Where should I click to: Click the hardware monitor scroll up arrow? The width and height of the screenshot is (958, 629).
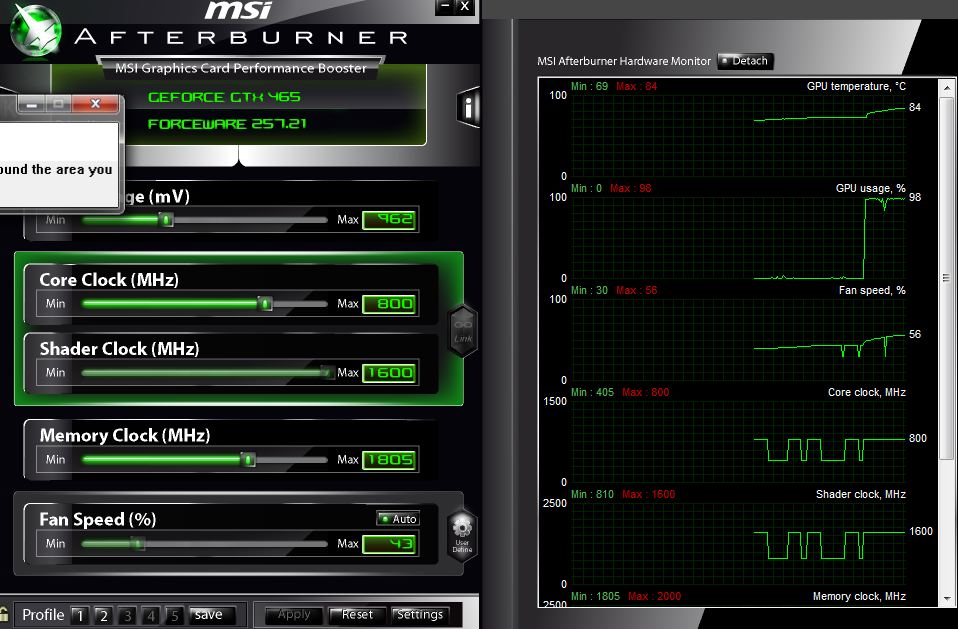tap(946, 88)
